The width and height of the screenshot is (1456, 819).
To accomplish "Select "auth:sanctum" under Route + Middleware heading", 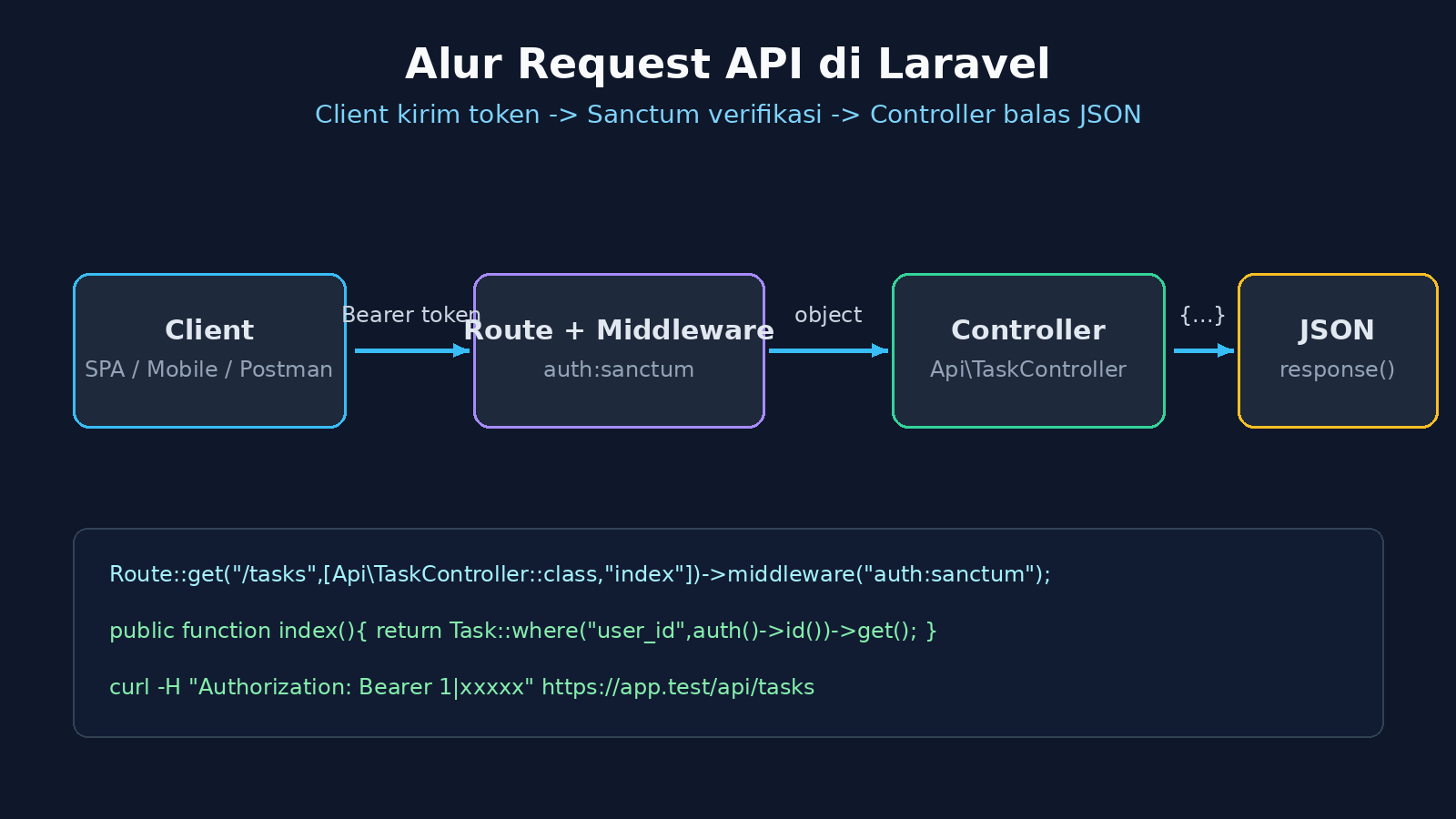I will [x=619, y=369].
